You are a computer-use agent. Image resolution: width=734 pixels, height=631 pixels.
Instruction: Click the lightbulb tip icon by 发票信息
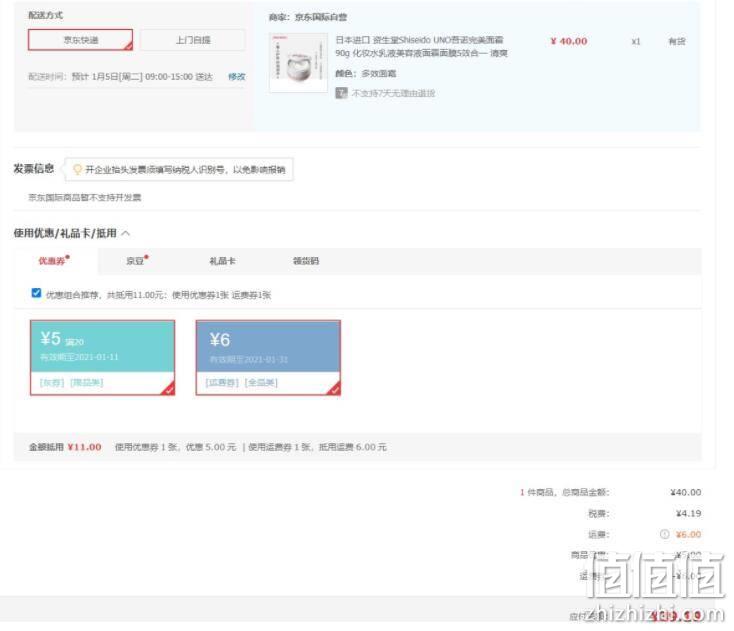pos(78,169)
